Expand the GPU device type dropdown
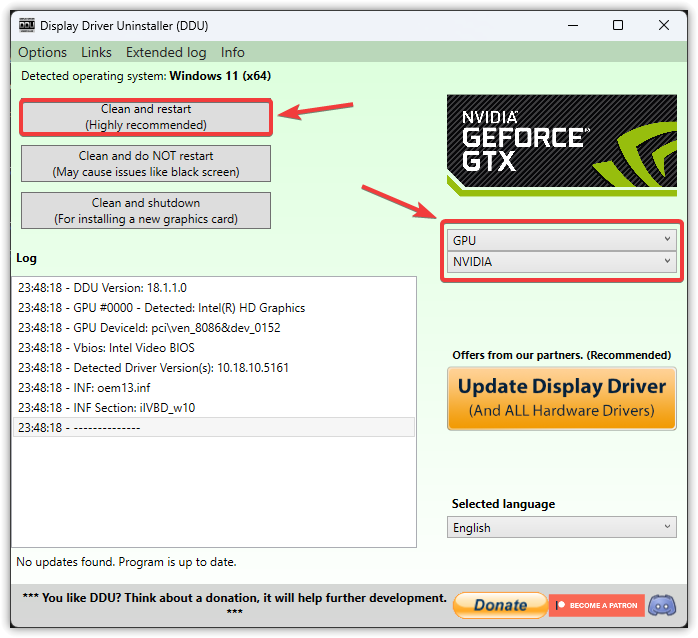698x638 pixels. (x=561, y=240)
